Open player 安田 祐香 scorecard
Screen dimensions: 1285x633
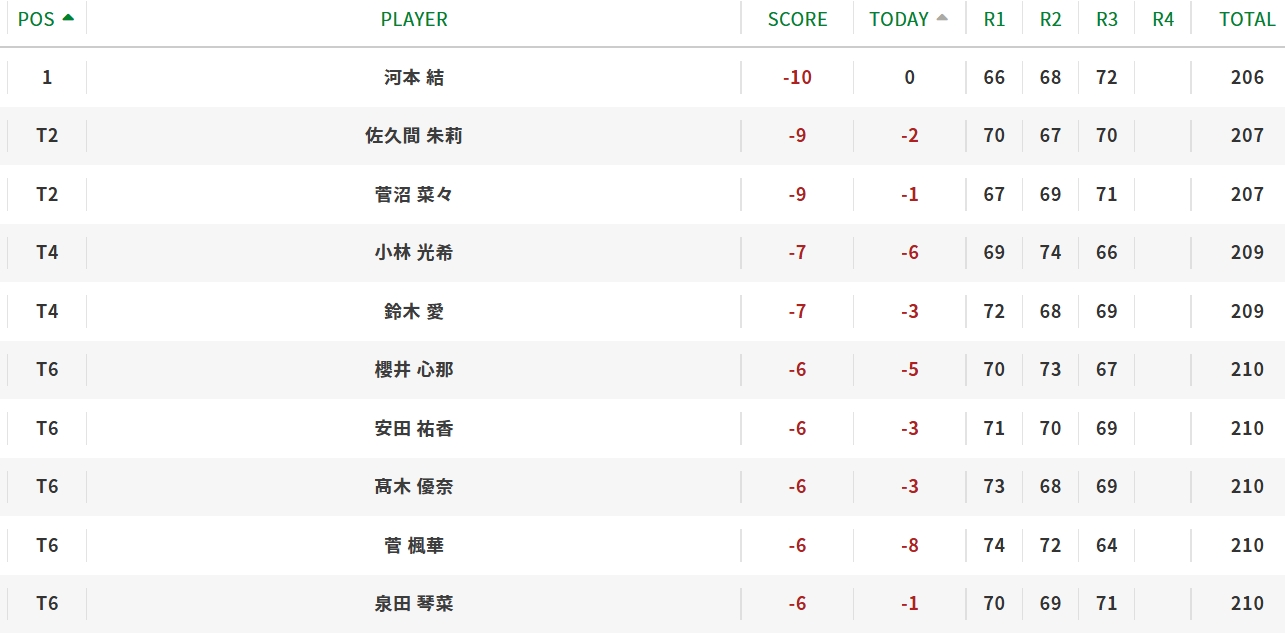[x=414, y=428]
